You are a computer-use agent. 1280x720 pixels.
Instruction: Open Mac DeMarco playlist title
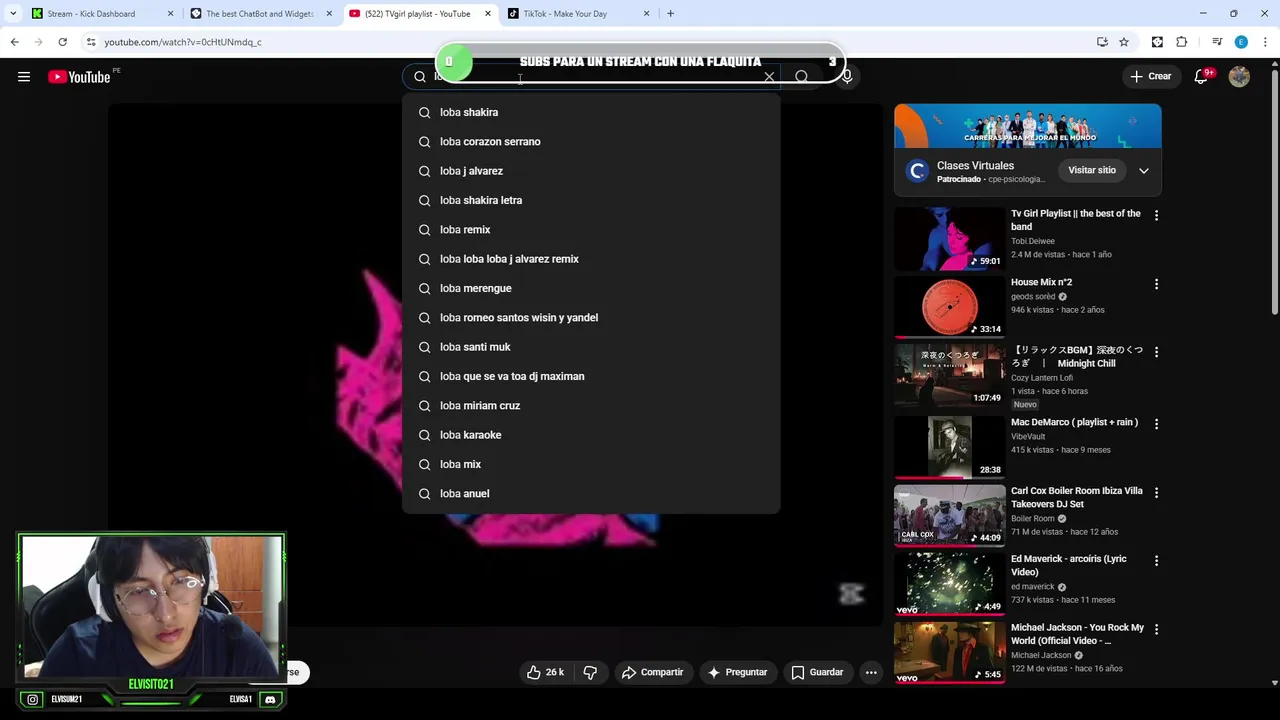pyautogui.click(x=1074, y=422)
